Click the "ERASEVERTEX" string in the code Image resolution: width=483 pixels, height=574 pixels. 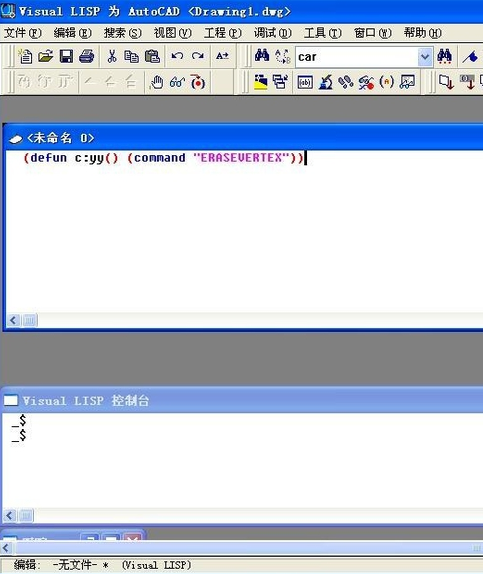point(241,158)
